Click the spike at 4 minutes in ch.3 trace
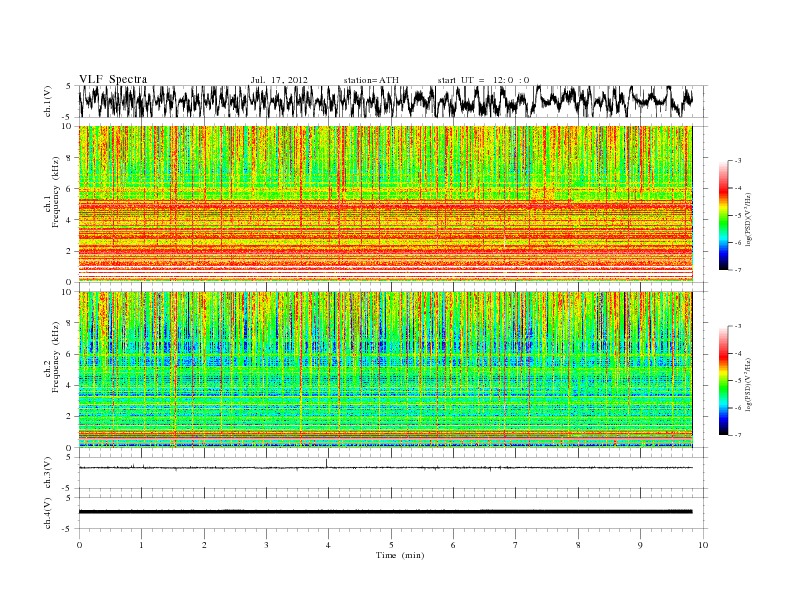The width and height of the screenshot is (792, 612). coord(327,463)
